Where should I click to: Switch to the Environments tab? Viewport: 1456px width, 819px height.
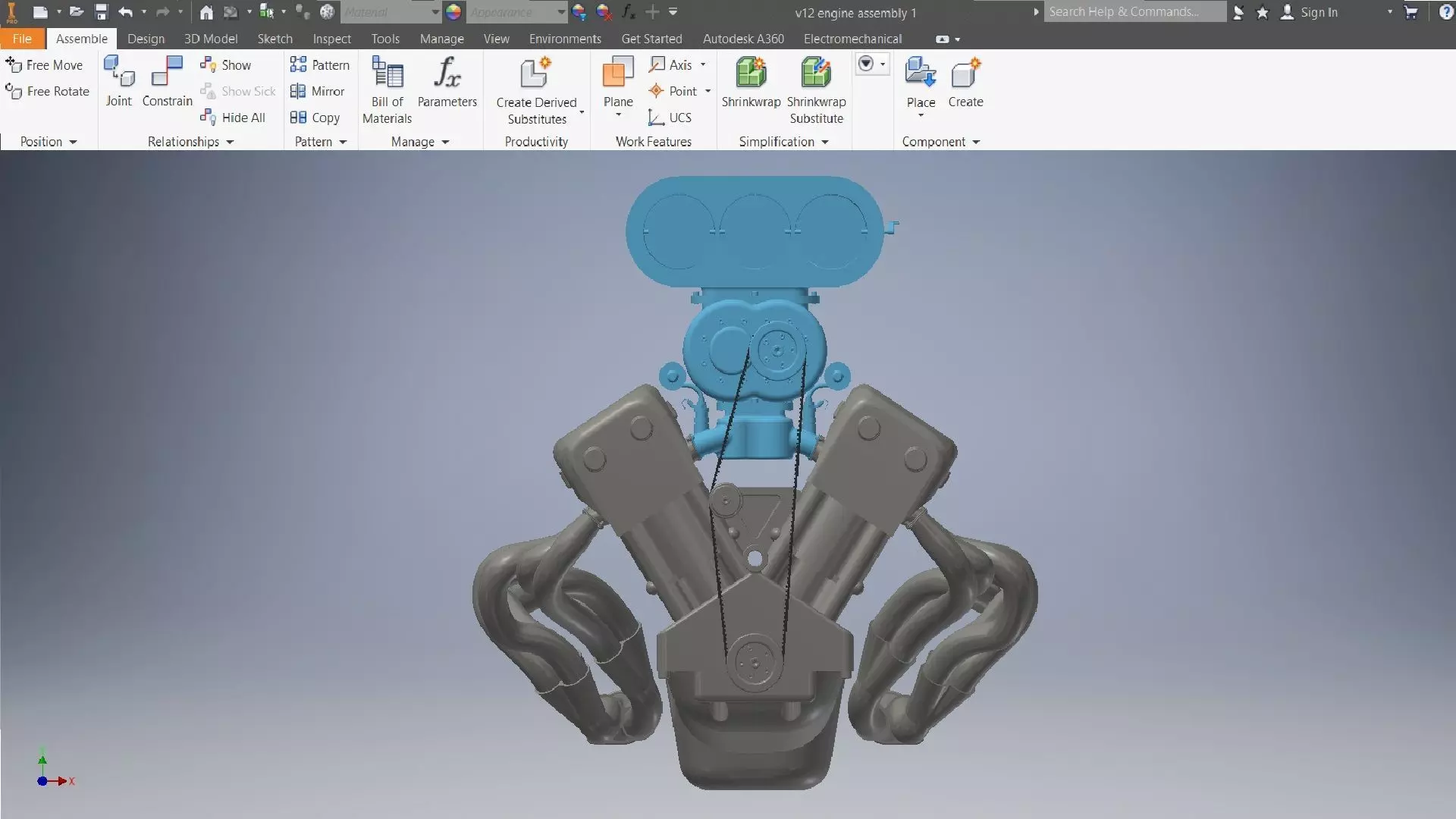(565, 39)
